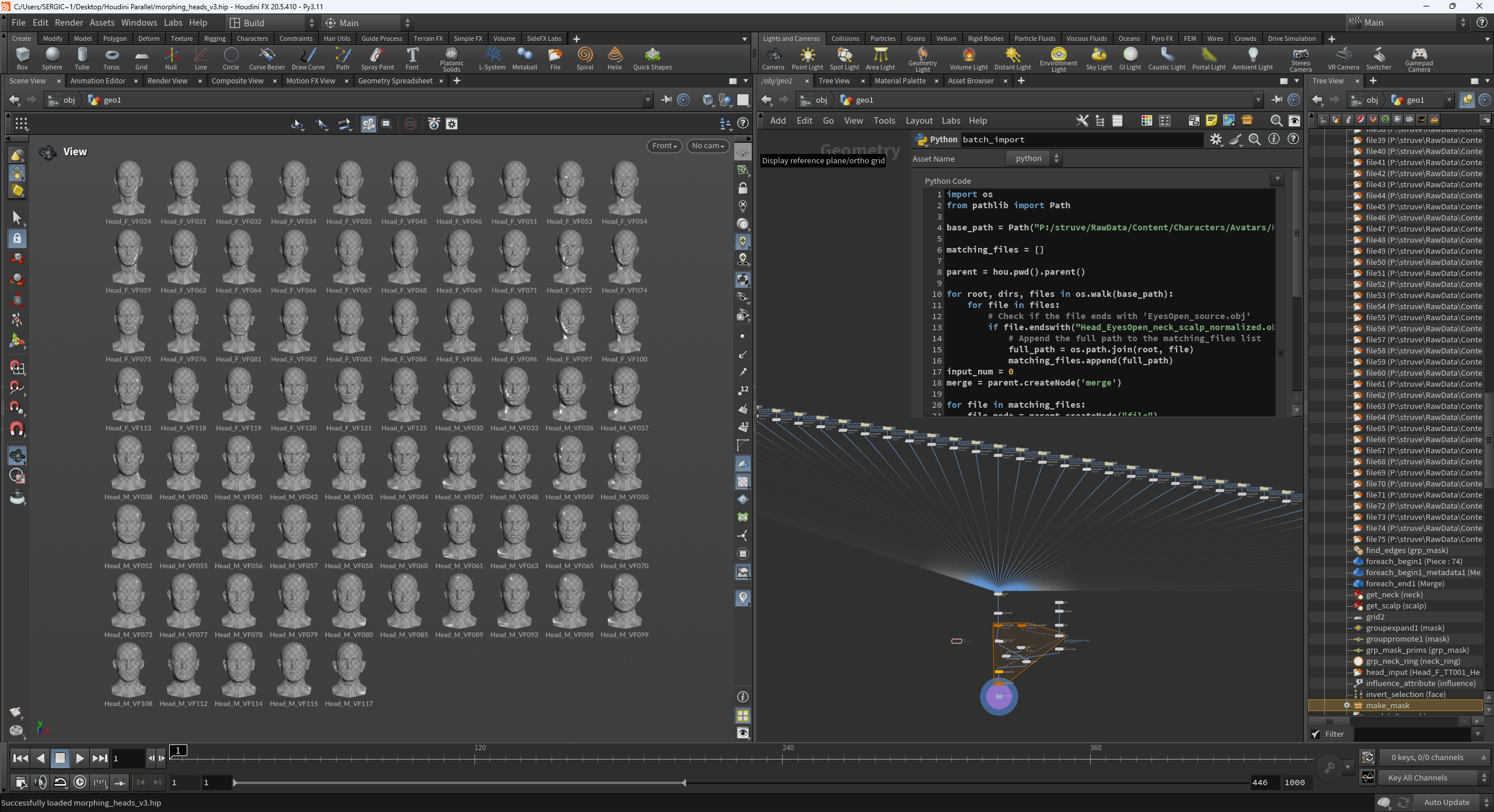Image resolution: width=1494 pixels, height=812 pixels.
Task: Pick the Draw Curve shelf tool
Action: (x=308, y=59)
